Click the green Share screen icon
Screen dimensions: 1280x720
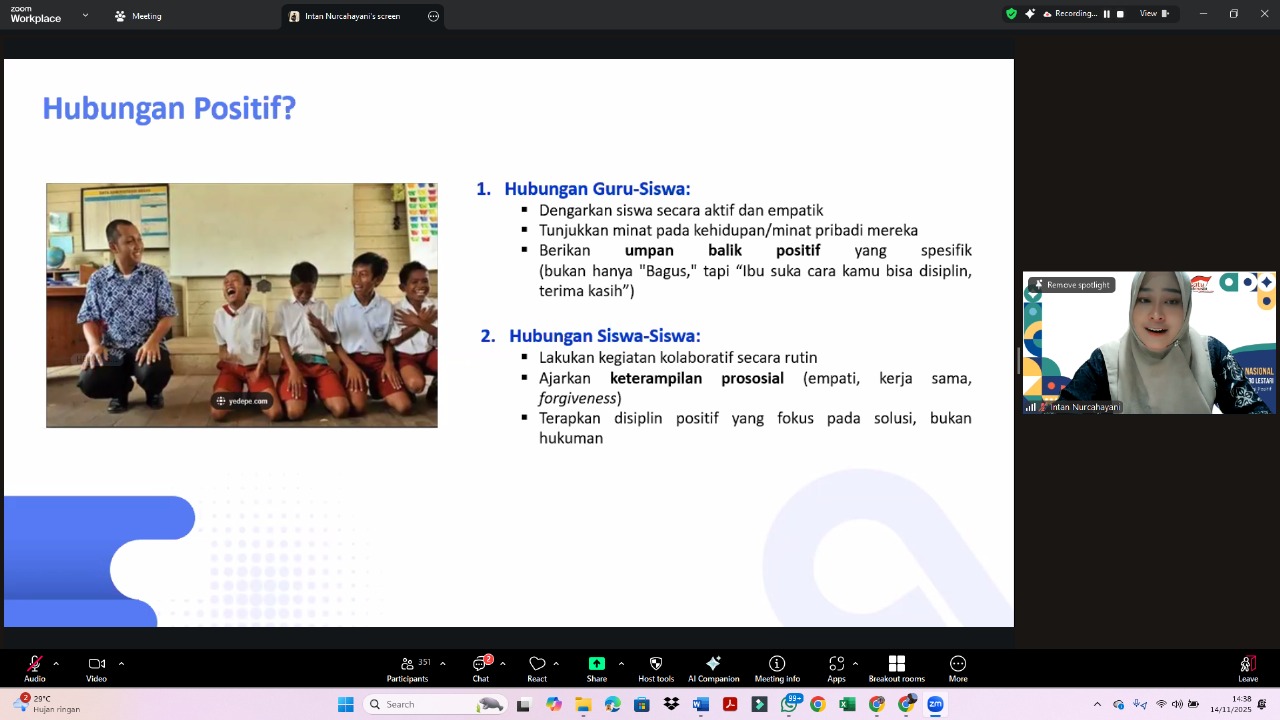597,665
